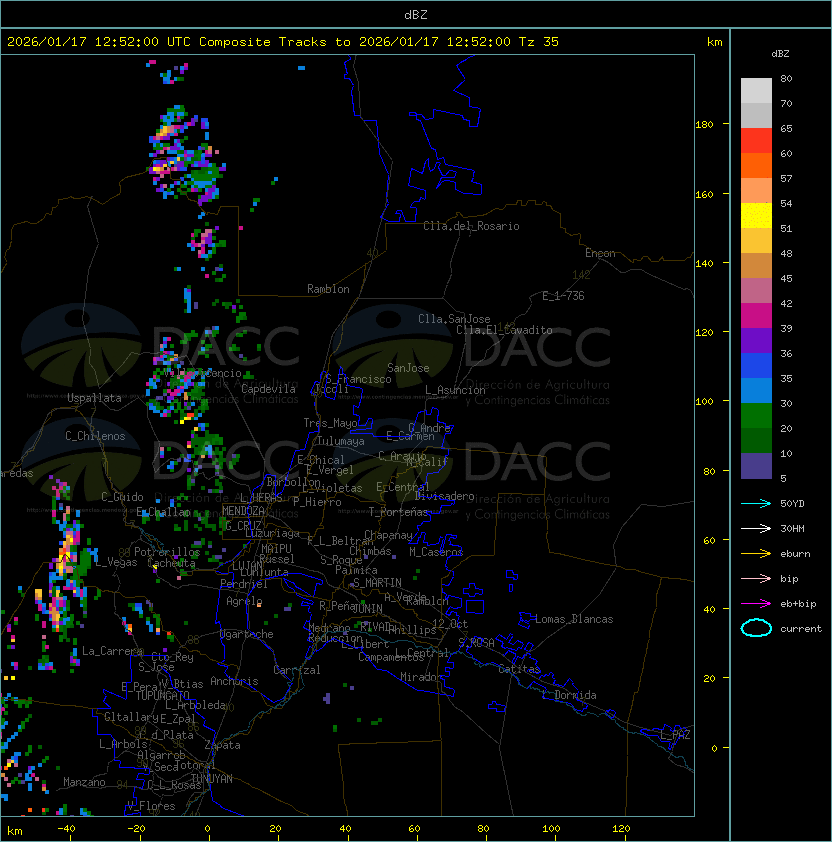
Task: Click the Potrerillos label on map
Action: (167, 551)
